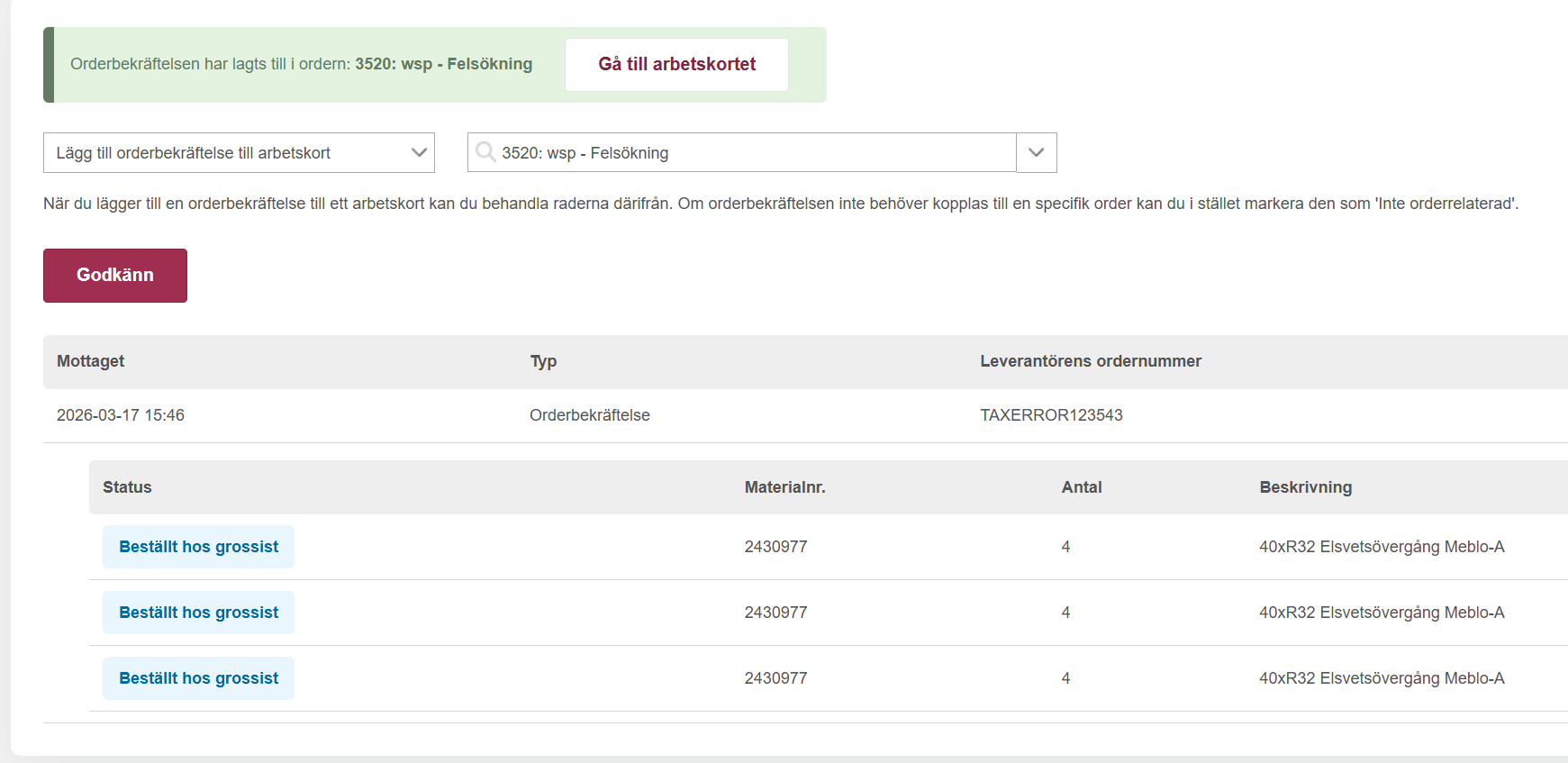Click the Beskrivning column header
Screen dimensions: 1568x763
pyautogui.click(x=1305, y=487)
